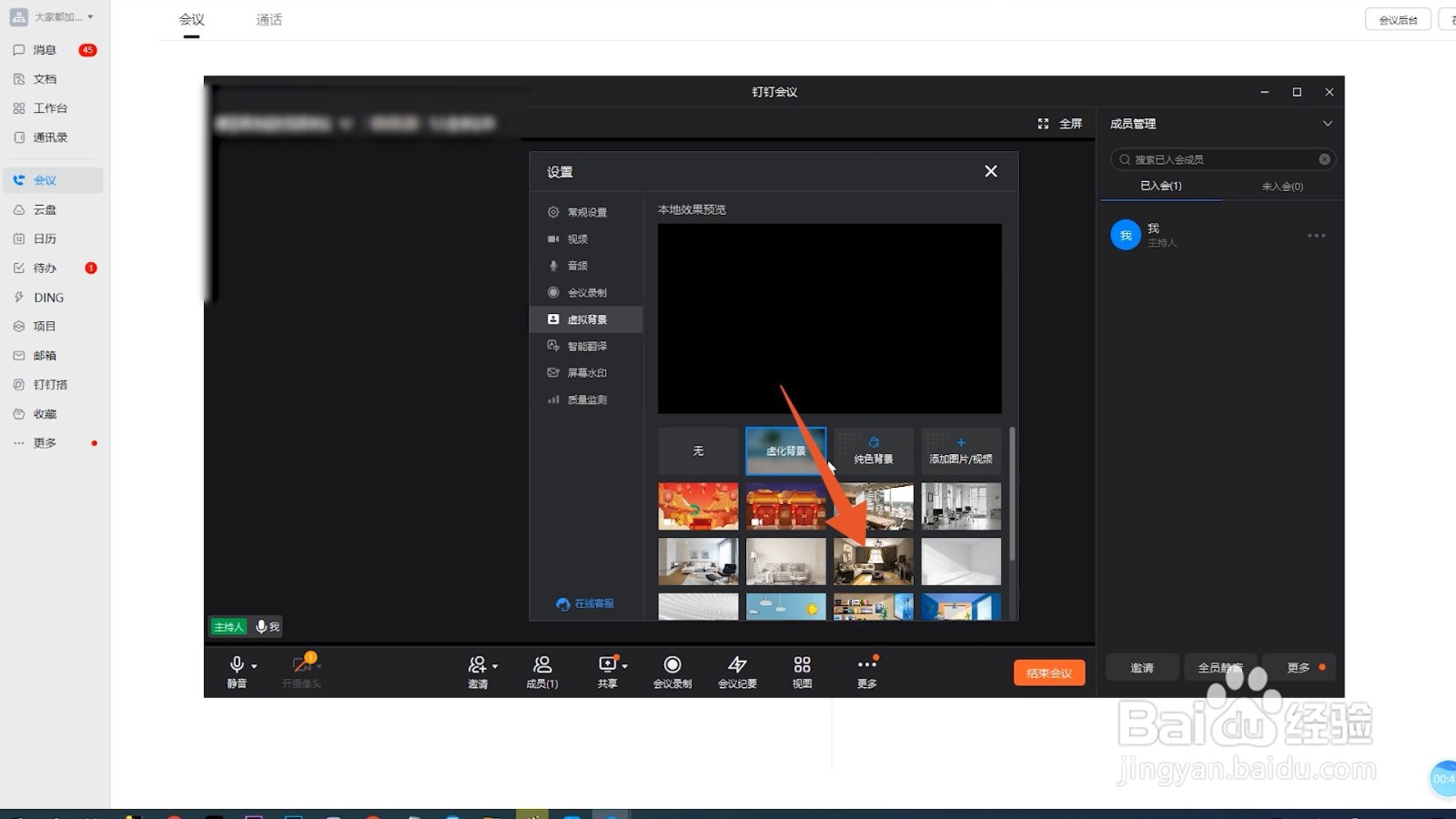Switch to the 通话 tab
Viewport: 1456px width, 819px height.
click(269, 19)
